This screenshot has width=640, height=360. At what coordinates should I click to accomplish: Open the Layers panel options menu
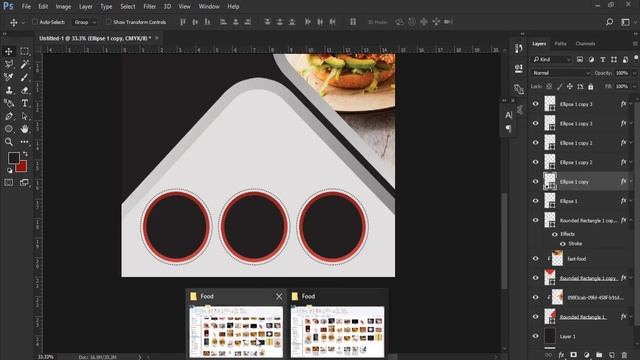[x=635, y=44]
